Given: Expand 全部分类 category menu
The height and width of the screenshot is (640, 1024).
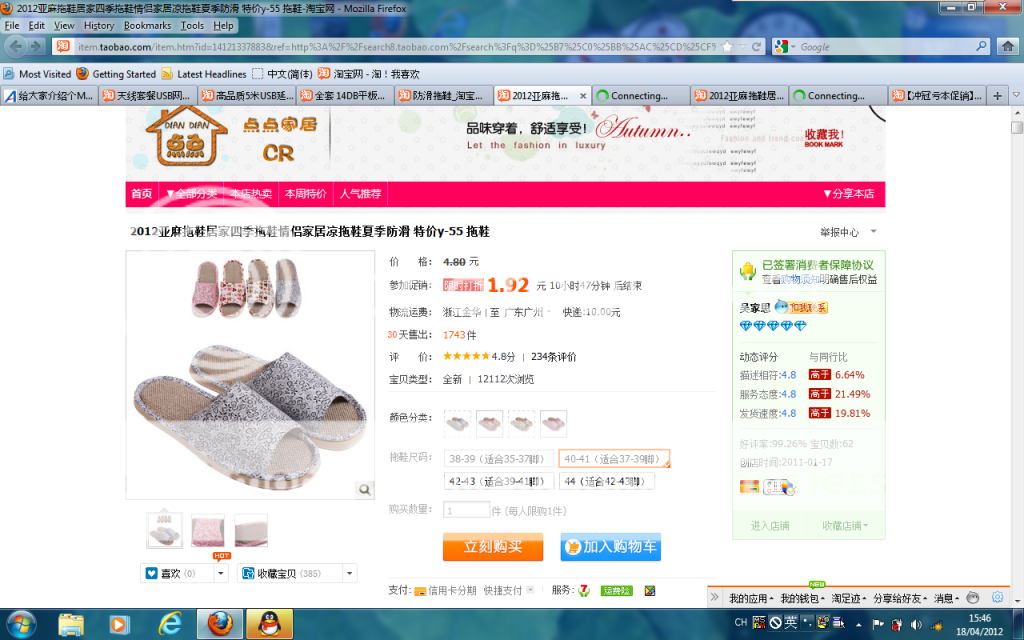Looking at the screenshot, I should 191,194.
